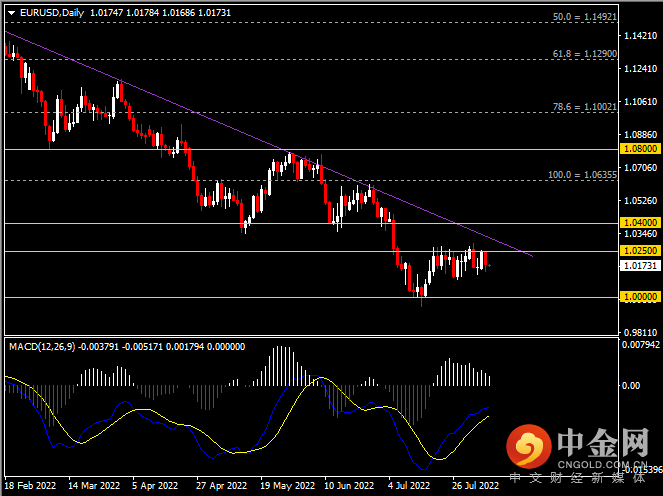This screenshot has height=496, width=663.
Task: Select the current price label 1.01731
Action: point(640,266)
